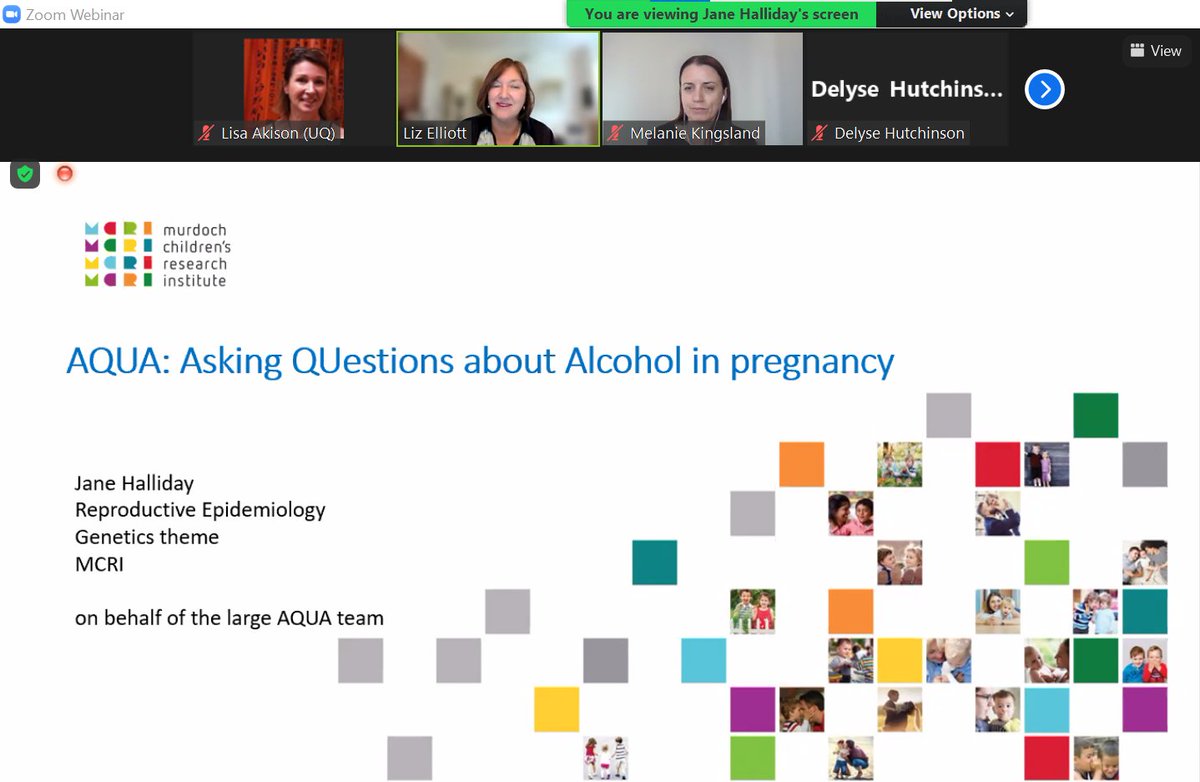Click the 'Genetics theme' text line
The image size is (1200, 782).
click(x=147, y=537)
